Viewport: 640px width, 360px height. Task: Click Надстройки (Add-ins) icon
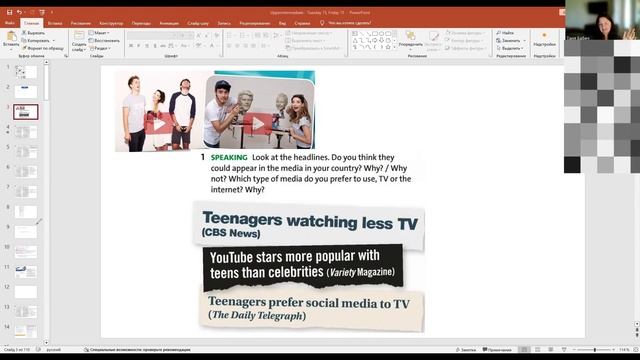pyautogui.click(x=544, y=36)
